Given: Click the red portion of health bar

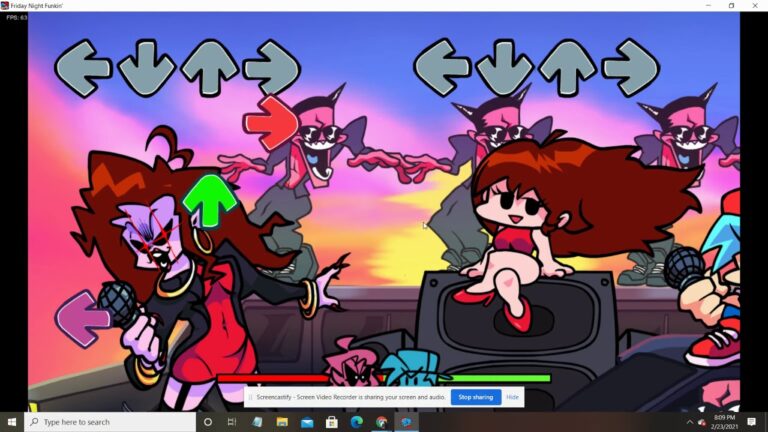Looking at the screenshot, I should [x=272, y=379].
